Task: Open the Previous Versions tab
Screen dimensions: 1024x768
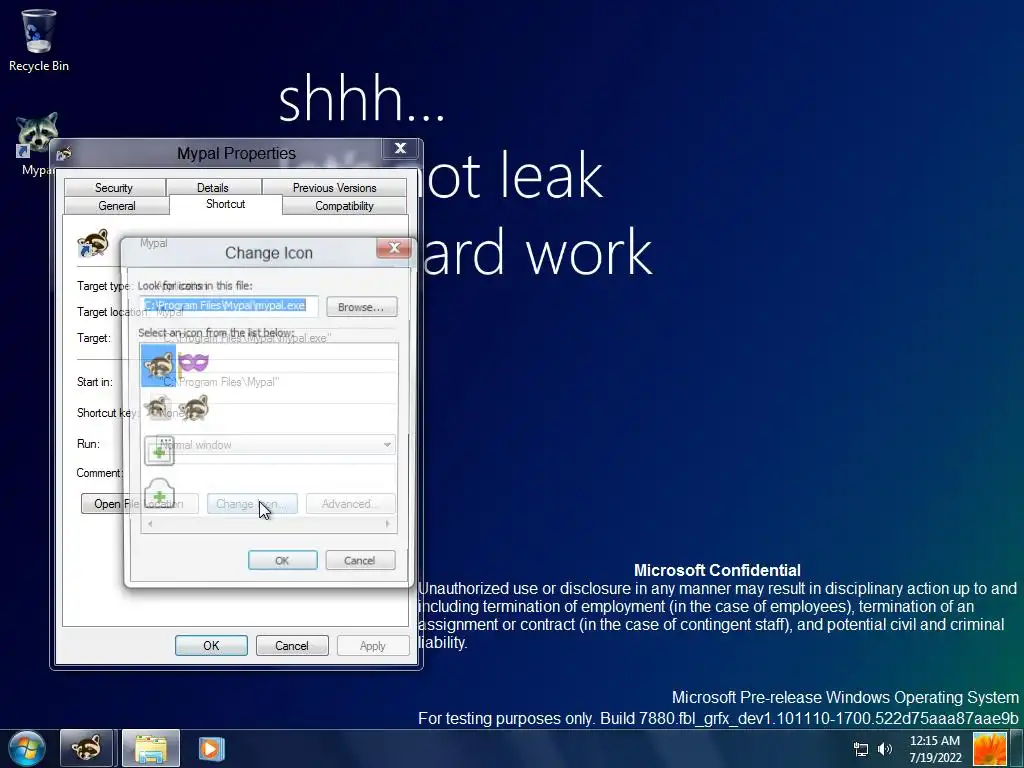Action: (334, 187)
